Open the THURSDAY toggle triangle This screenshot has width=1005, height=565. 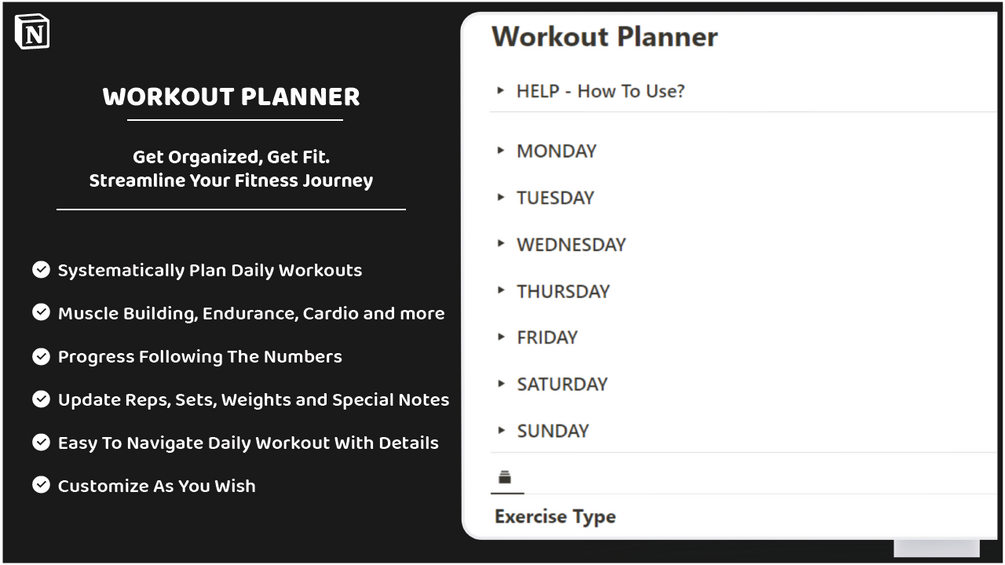point(501,291)
